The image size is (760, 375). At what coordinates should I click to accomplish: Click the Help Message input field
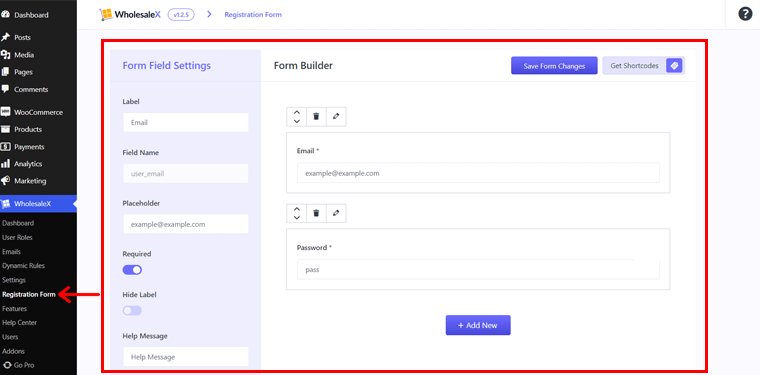(186, 357)
